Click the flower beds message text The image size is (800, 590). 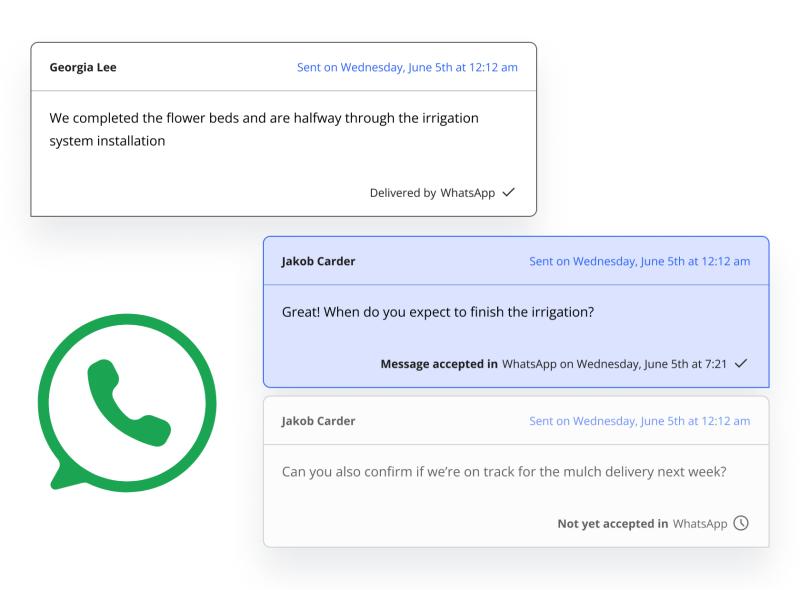[264, 129]
